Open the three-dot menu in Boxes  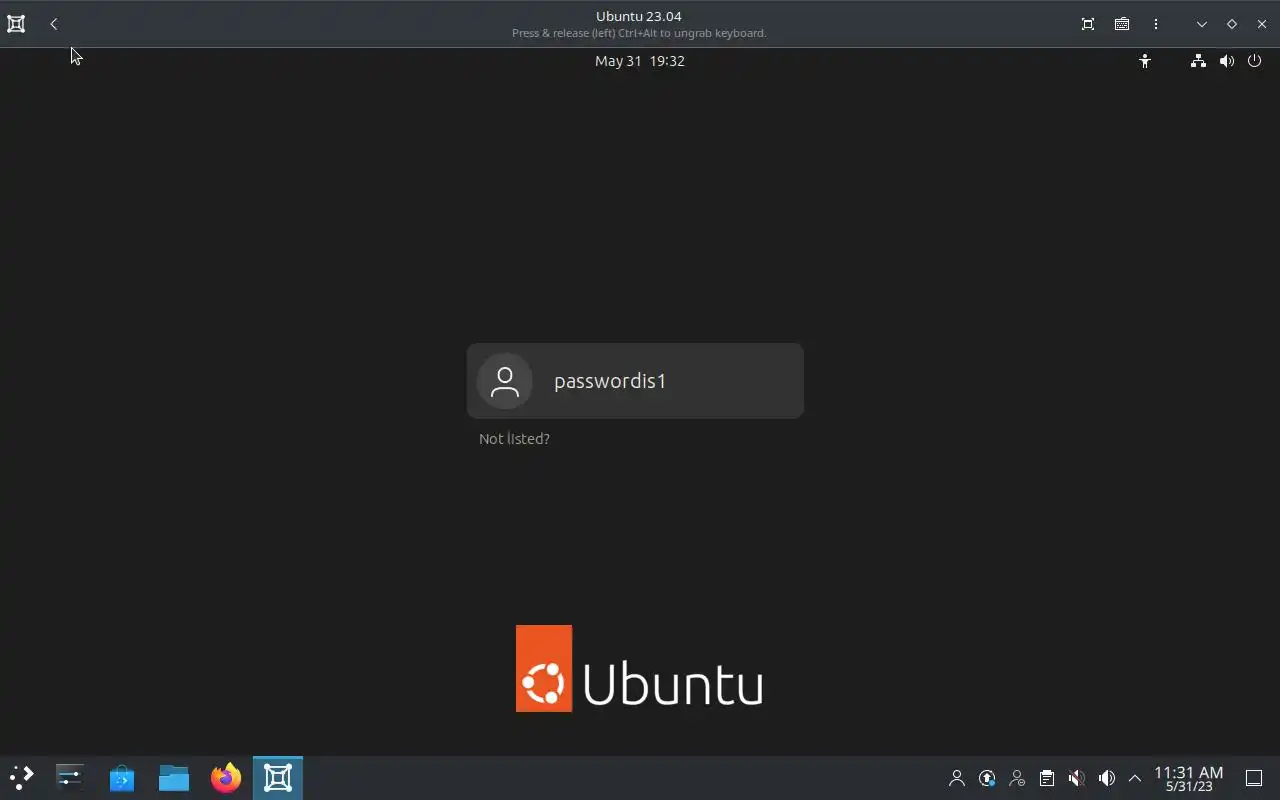(x=1156, y=24)
